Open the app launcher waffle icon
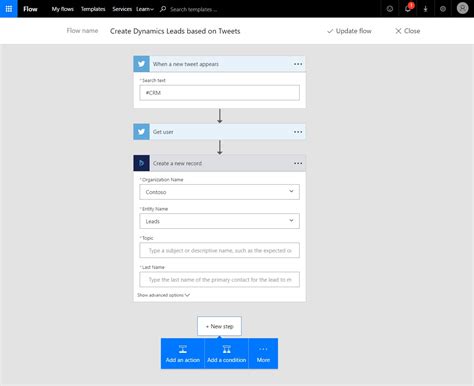 click(x=9, y=9)
